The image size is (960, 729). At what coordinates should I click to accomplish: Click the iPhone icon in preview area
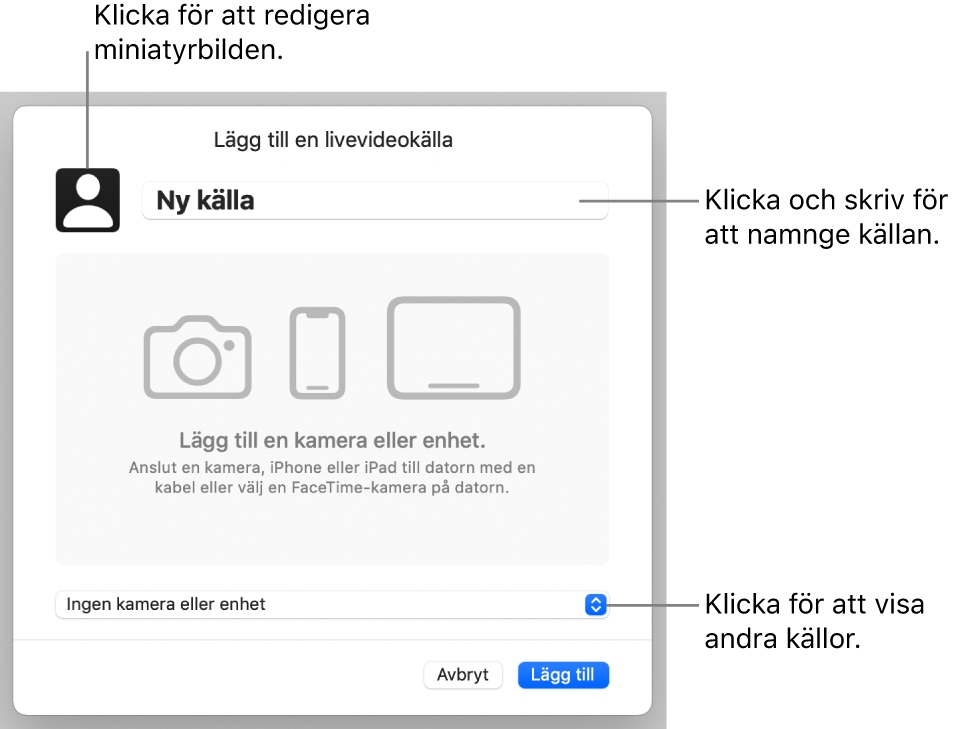[317, 353]
